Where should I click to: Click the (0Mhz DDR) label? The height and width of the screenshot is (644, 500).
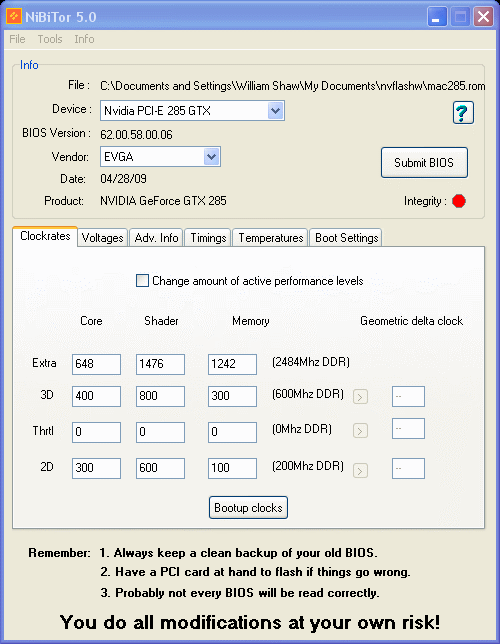tap(302, 429)
